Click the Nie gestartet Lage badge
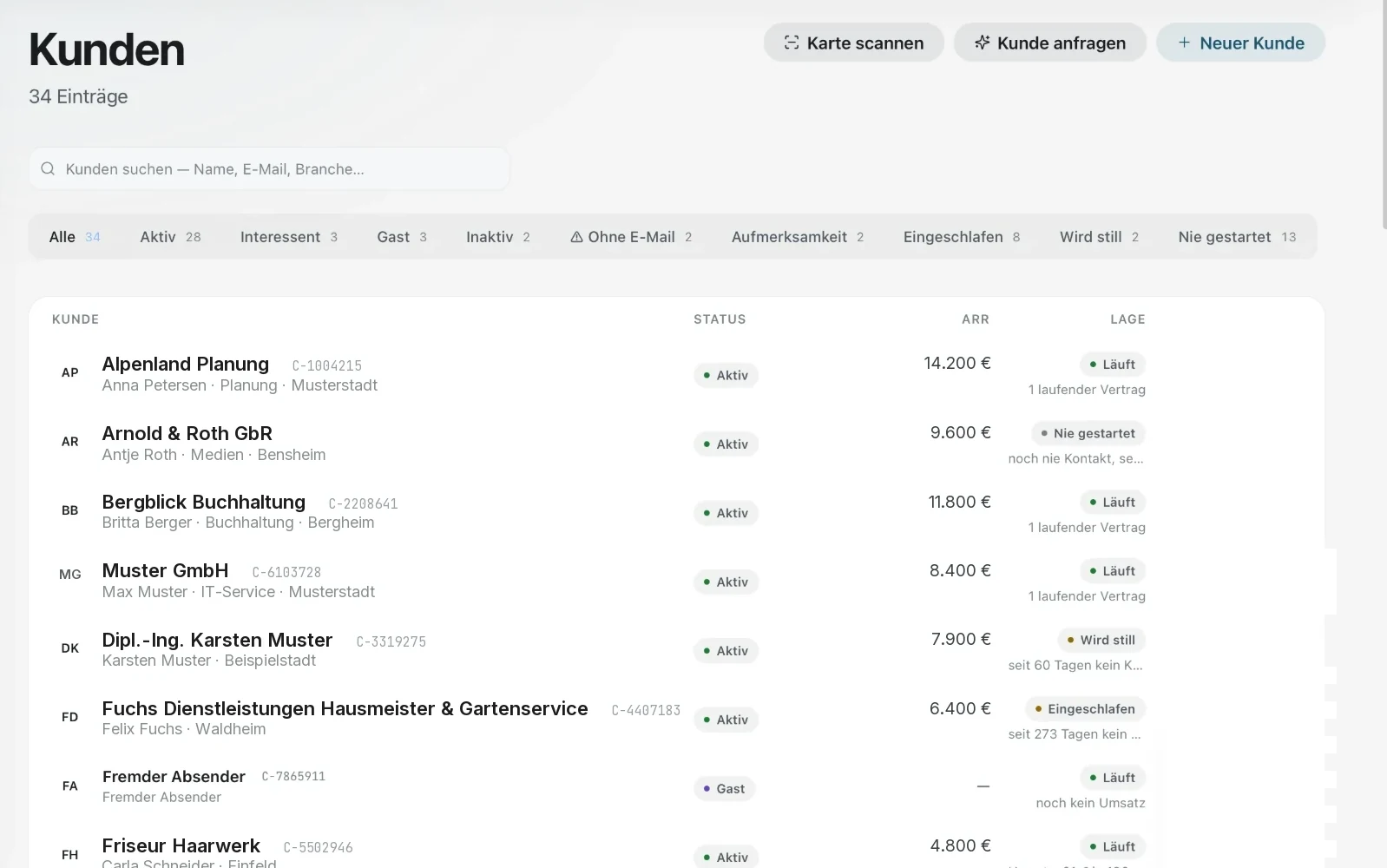Image resolution: width=1387 pixels, height=868 pixels. coord(1088,433)
